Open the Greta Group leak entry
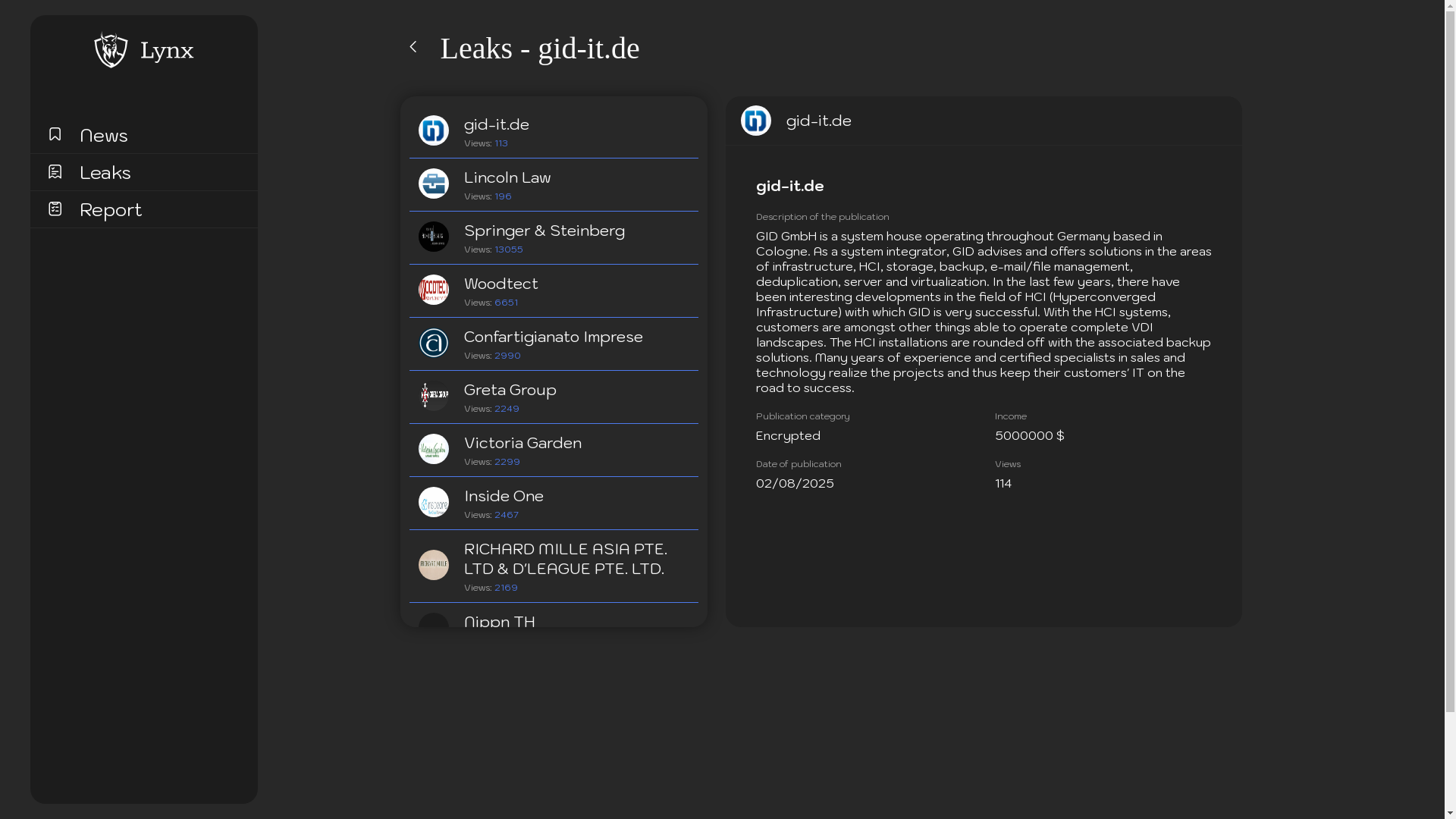 [510, 390]
